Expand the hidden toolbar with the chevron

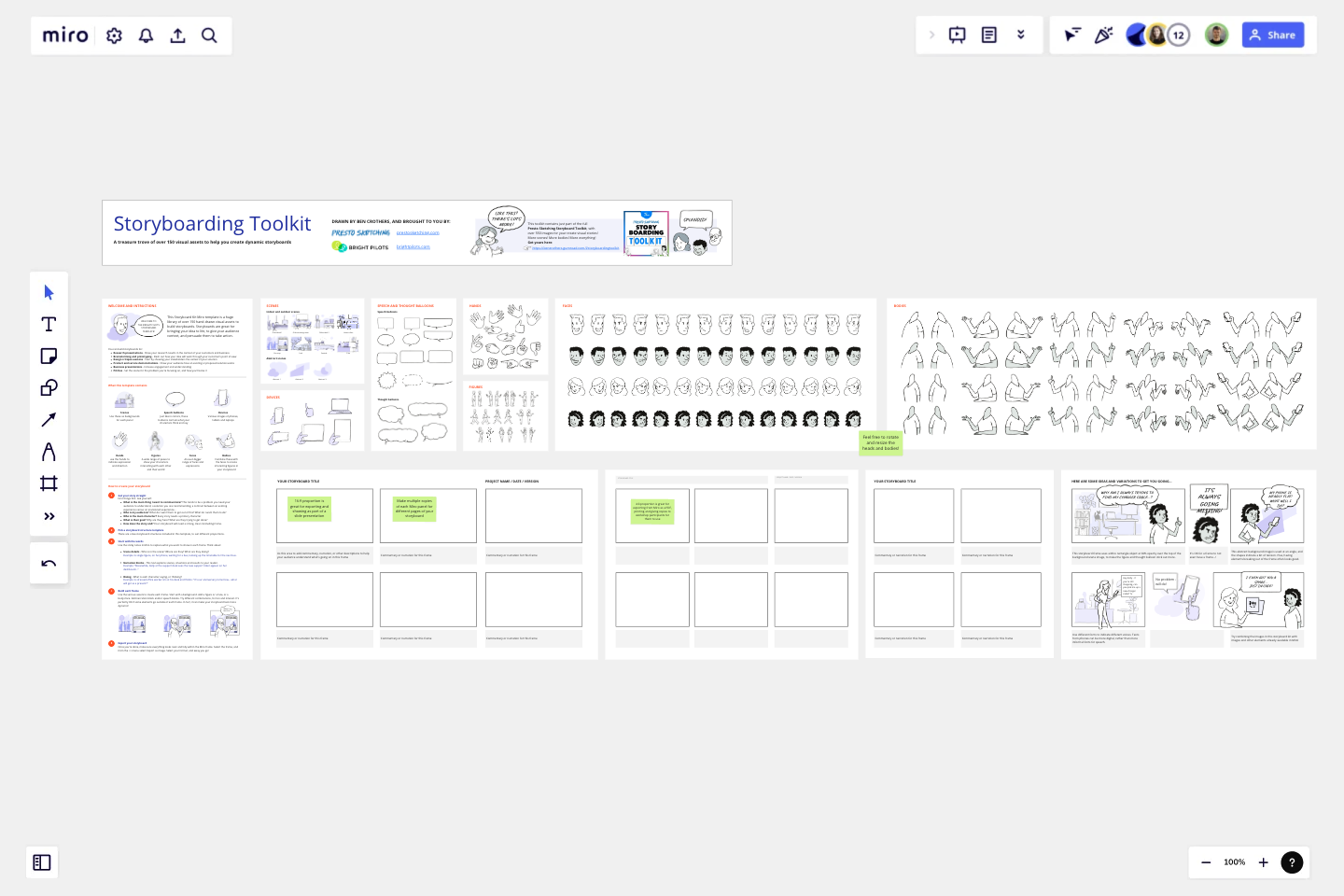931,34
